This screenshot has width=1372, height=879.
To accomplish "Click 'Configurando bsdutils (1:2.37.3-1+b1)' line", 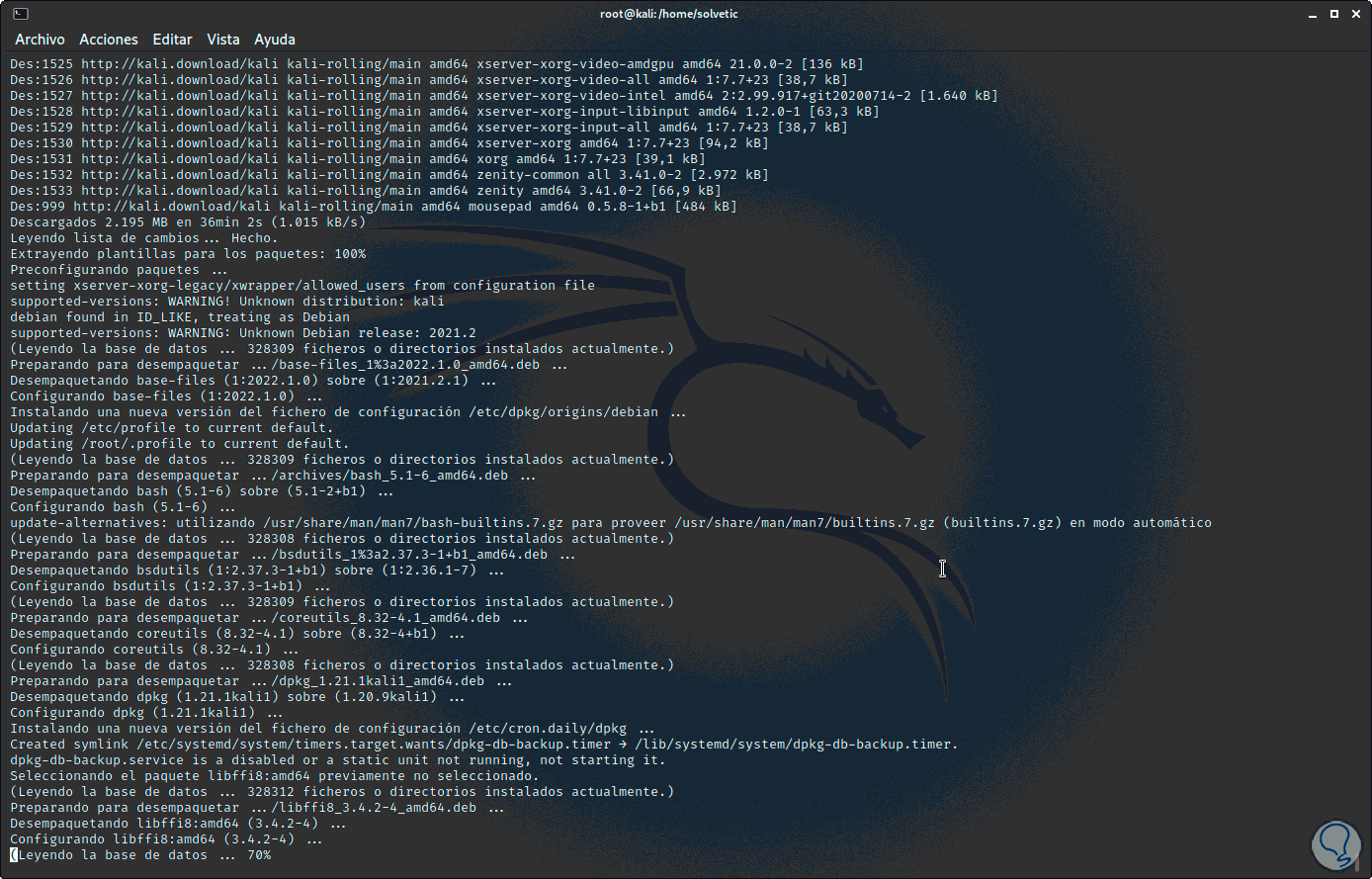I will [170, 586].
